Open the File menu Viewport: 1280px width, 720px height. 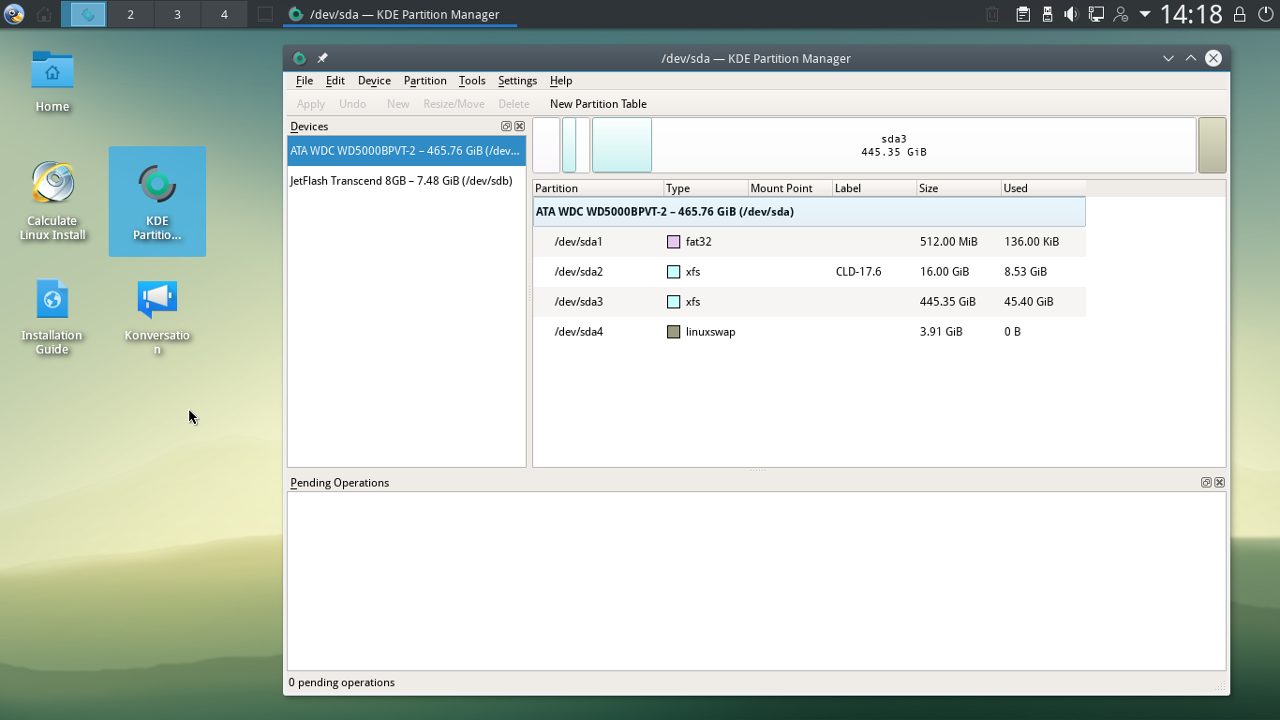[304, 81]
